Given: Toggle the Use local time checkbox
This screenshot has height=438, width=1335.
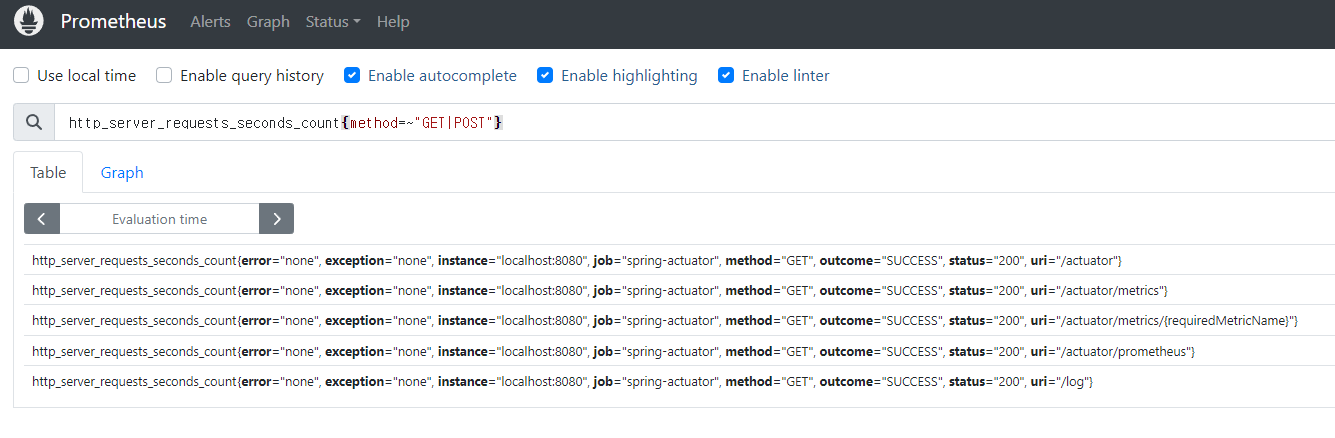Looking at the screenshot, I should tap(21, 75).
